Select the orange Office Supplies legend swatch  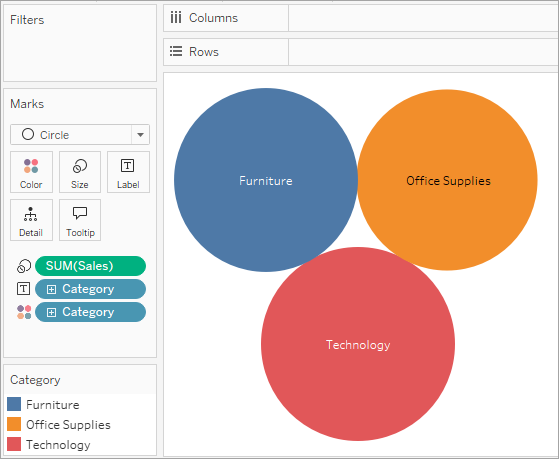point(14,424)
